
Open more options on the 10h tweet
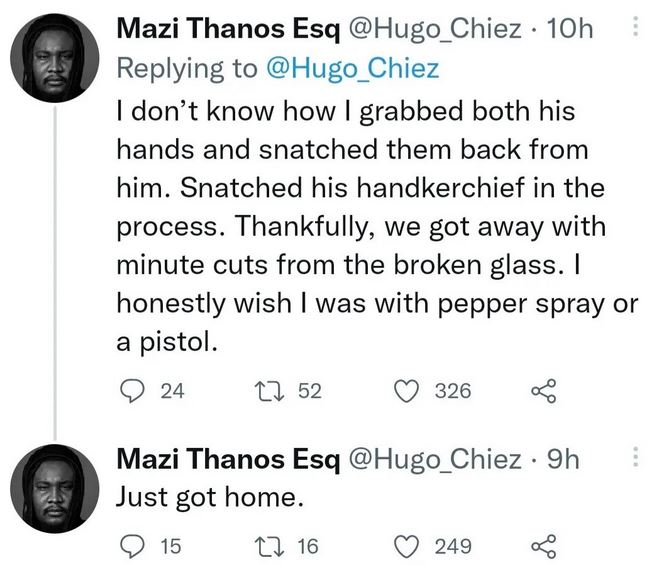pos(633,28)
